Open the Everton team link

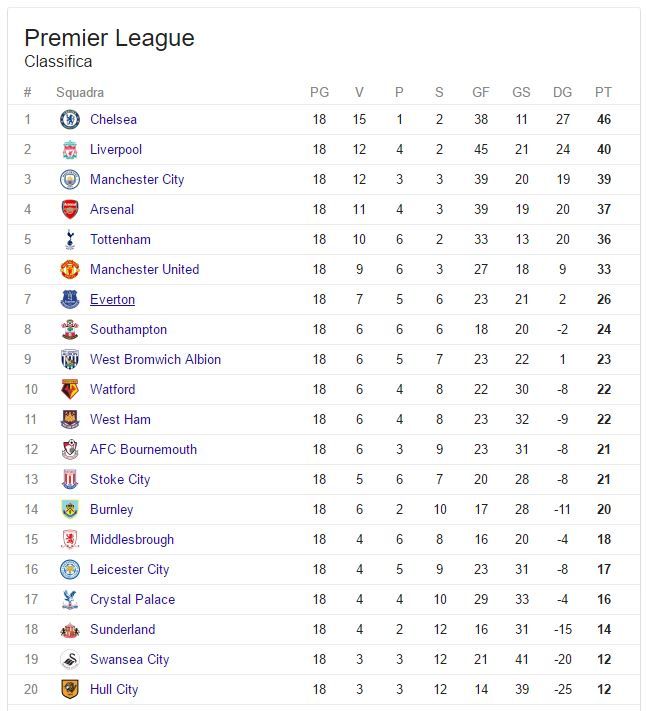(112, 299)
